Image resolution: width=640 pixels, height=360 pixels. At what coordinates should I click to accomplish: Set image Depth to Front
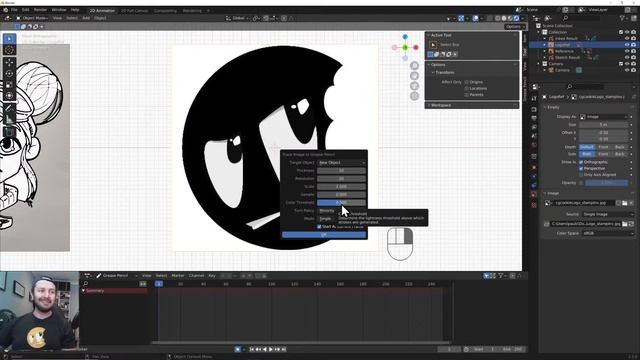603,147
